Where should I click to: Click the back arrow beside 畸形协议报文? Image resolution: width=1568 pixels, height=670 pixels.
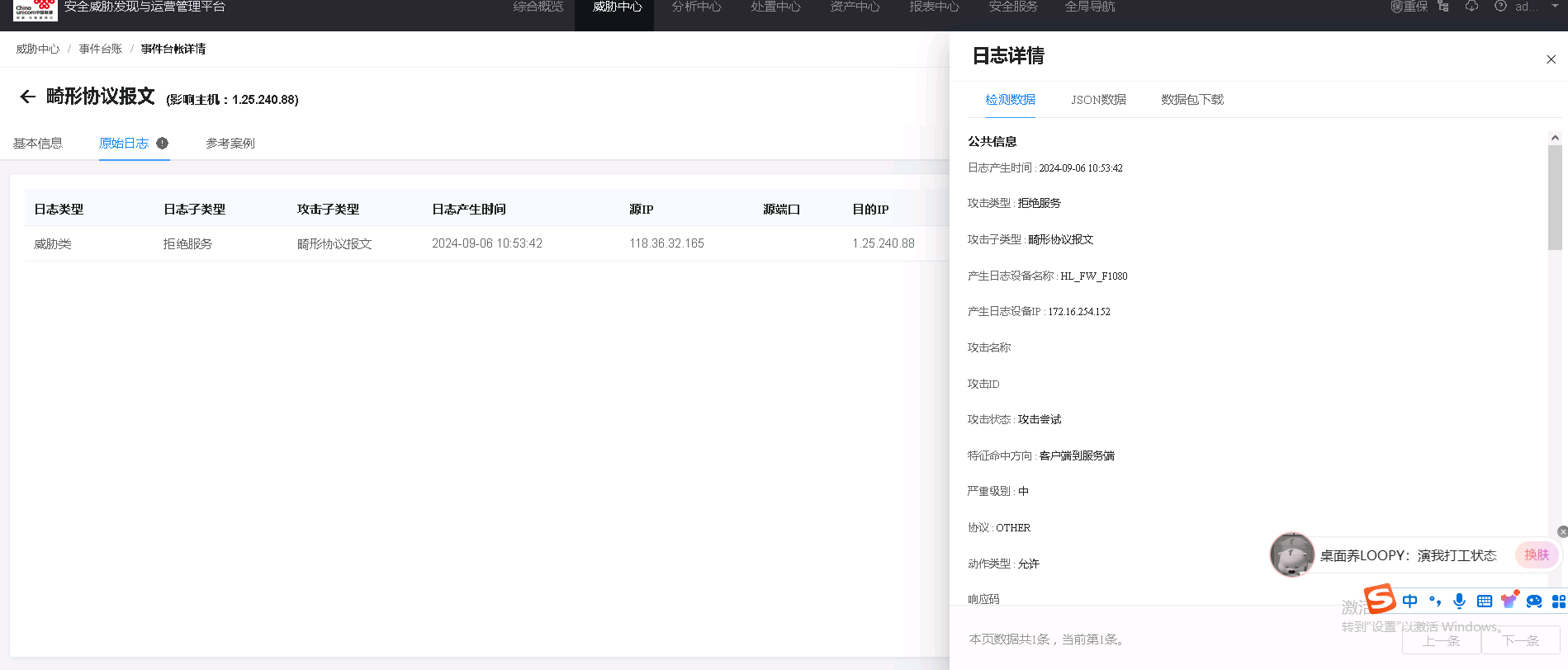pyautogui.click(x=27, y=97)
